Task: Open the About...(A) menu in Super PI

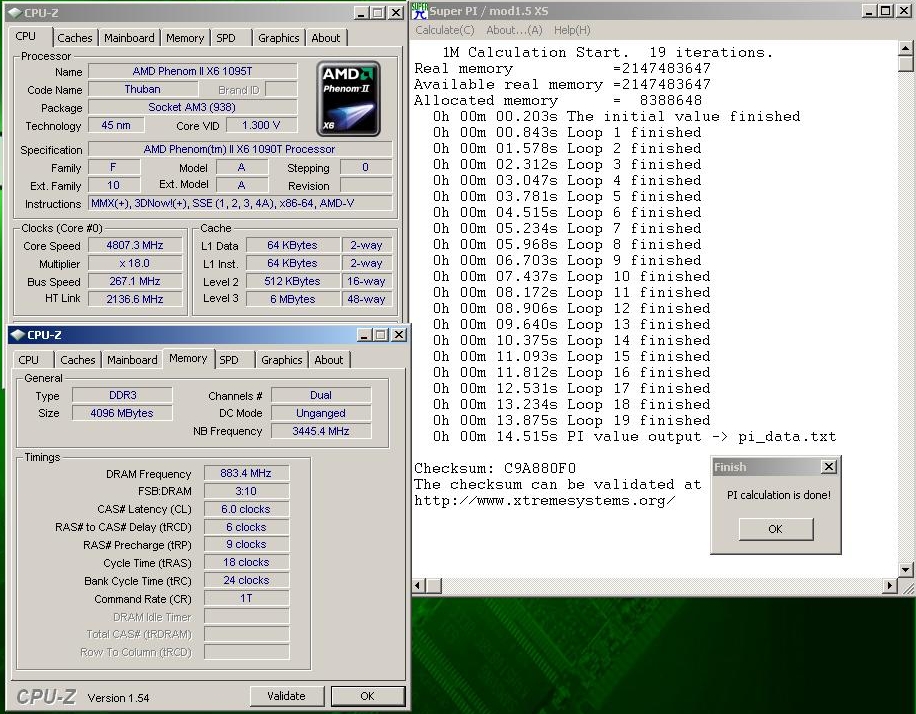Action: coord(514,30)
